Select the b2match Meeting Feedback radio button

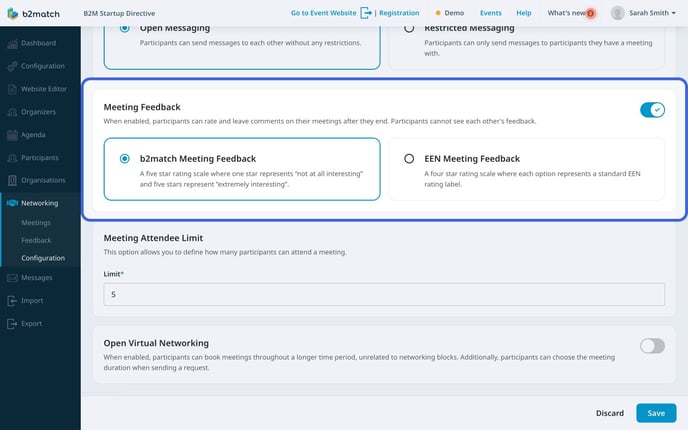click(x=125, y=158)
